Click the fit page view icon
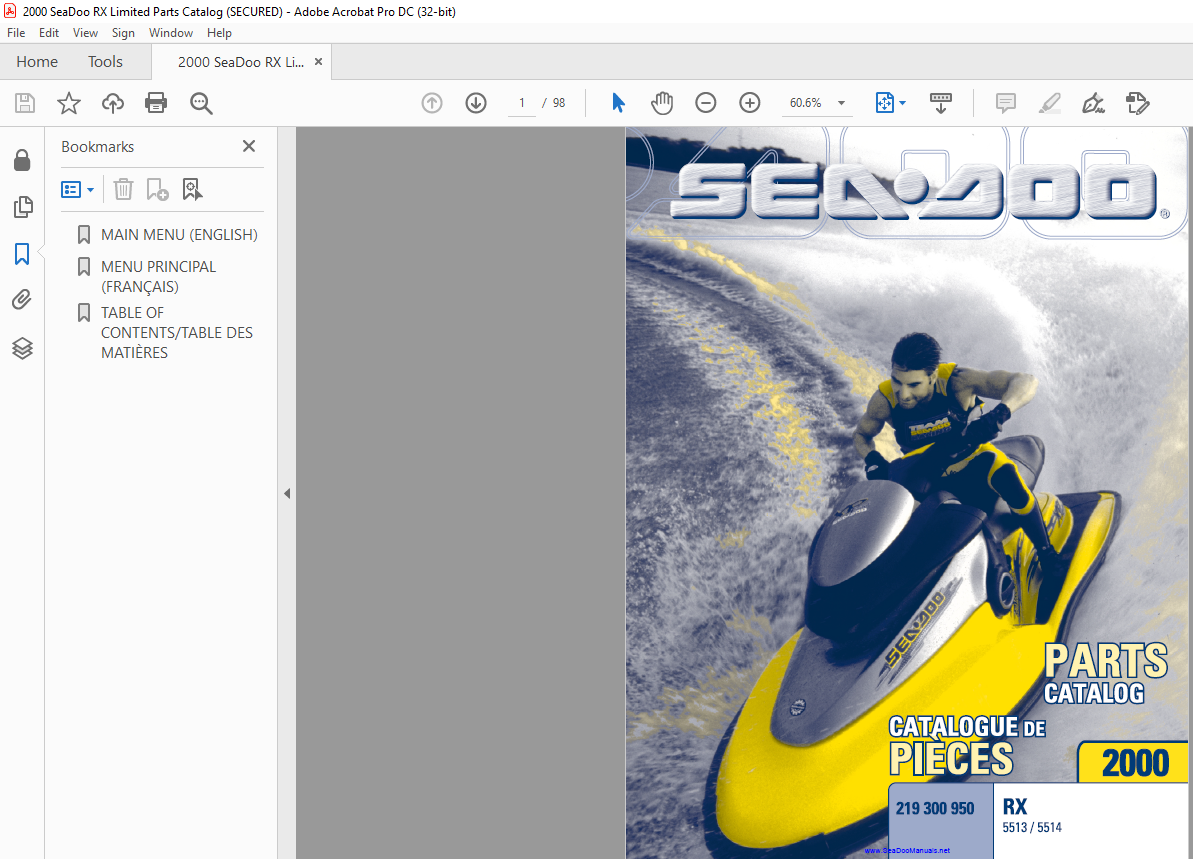Image resolution: width=1193 pixels, height=859 pixels. pos(884,103)
